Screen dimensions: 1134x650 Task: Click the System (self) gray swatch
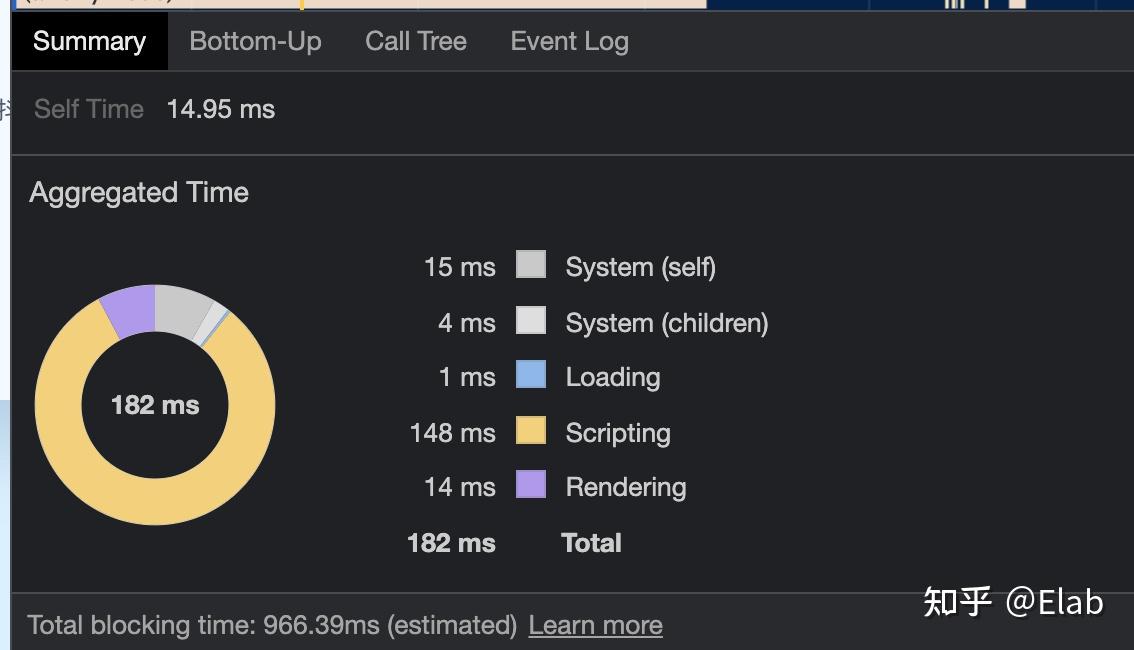[x=531, y=265]
